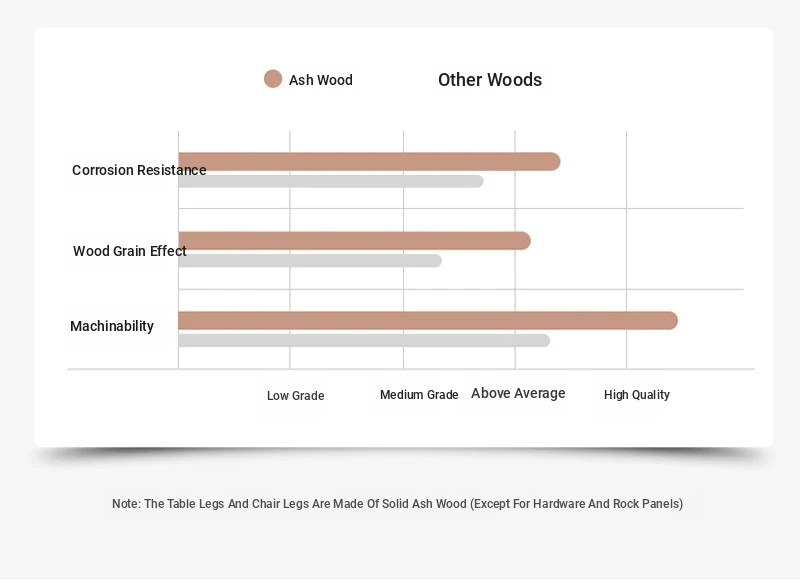800x582 pixels.
Task: Click the Wood Grain Effect category label
Action: pos(130,251)
